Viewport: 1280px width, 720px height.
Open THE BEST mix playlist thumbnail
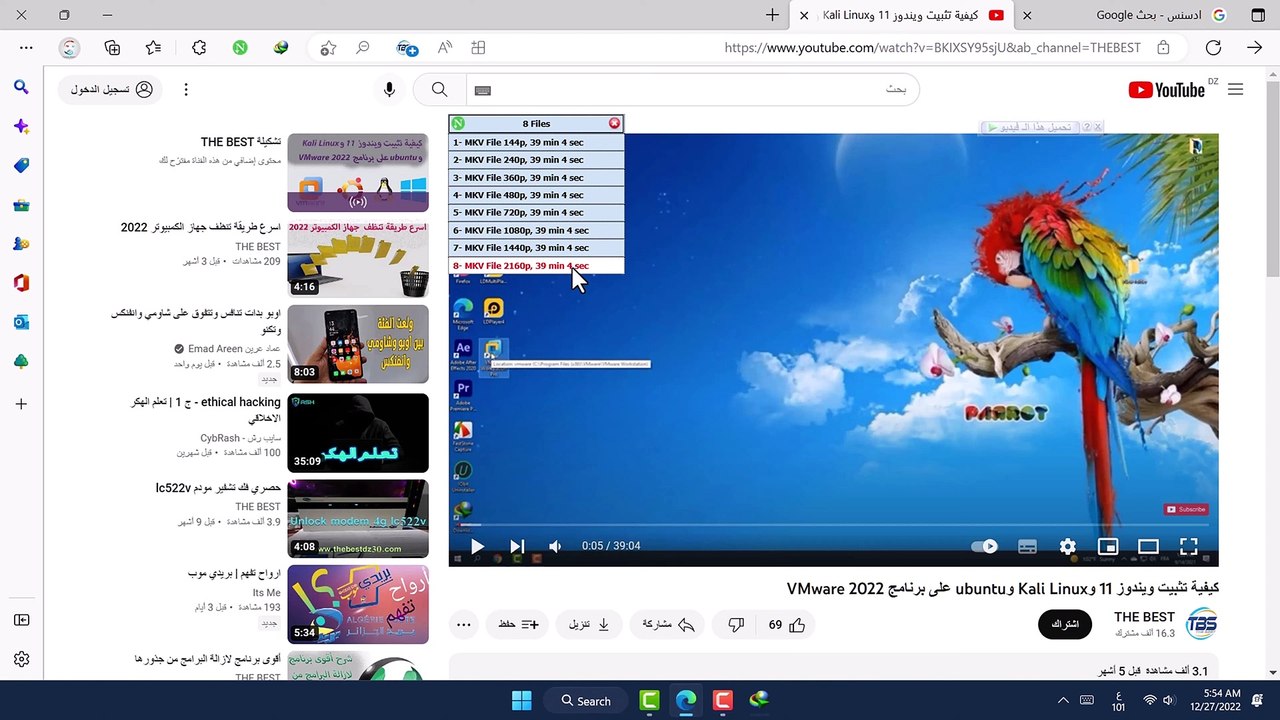(358, 173)
